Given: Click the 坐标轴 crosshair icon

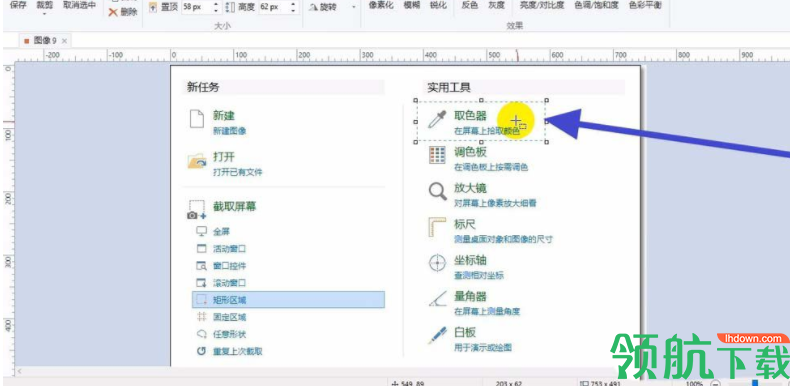Looking at the screenshot, I should pos(437,263).
